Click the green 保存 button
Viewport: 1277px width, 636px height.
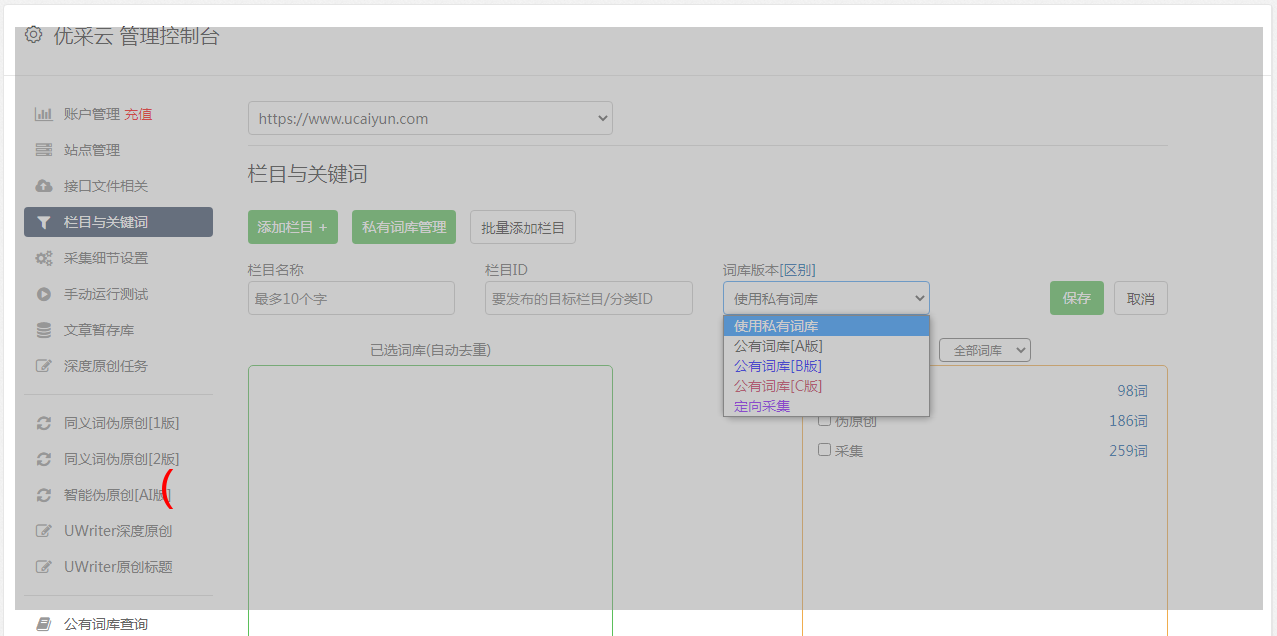tap(1077, 298)
